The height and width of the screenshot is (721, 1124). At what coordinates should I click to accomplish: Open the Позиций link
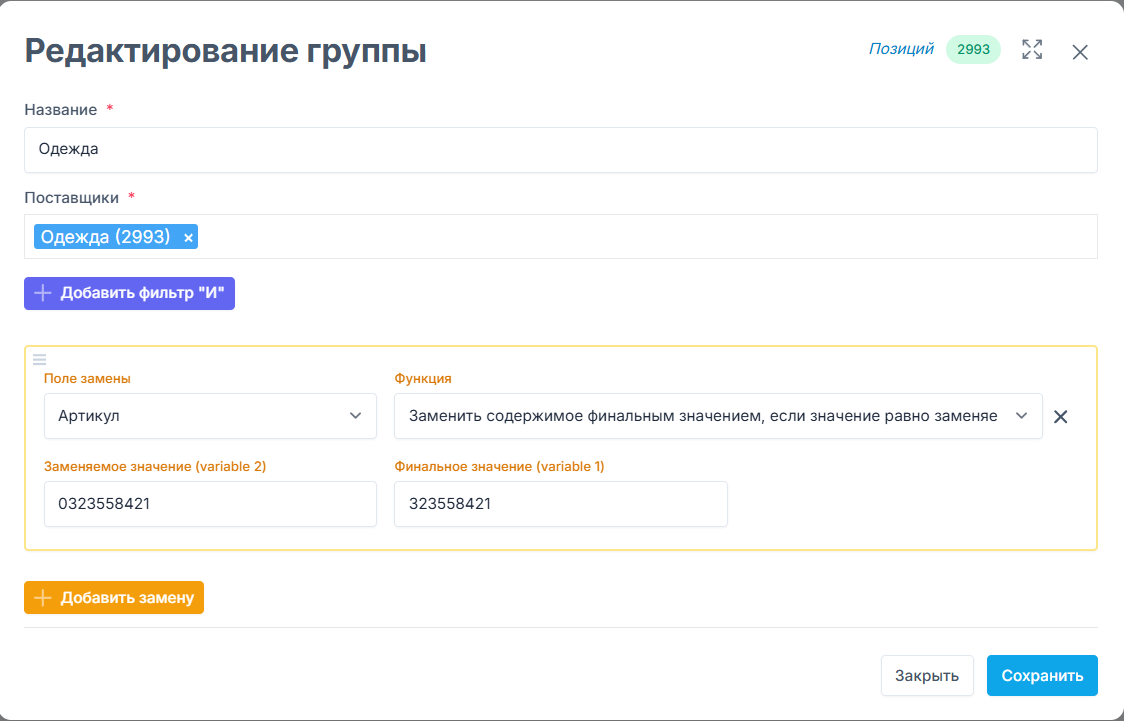click(x=901, y=49)
